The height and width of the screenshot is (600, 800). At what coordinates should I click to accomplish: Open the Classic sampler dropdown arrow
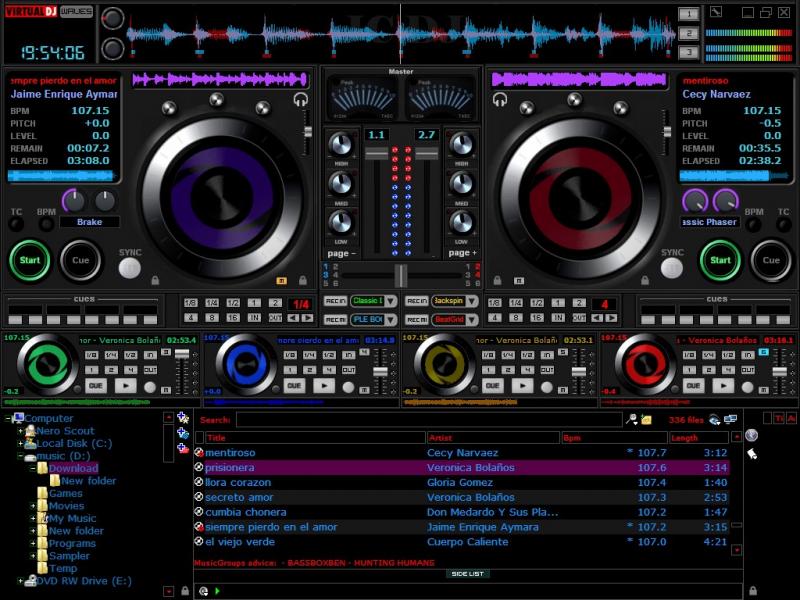coord(391,301)
